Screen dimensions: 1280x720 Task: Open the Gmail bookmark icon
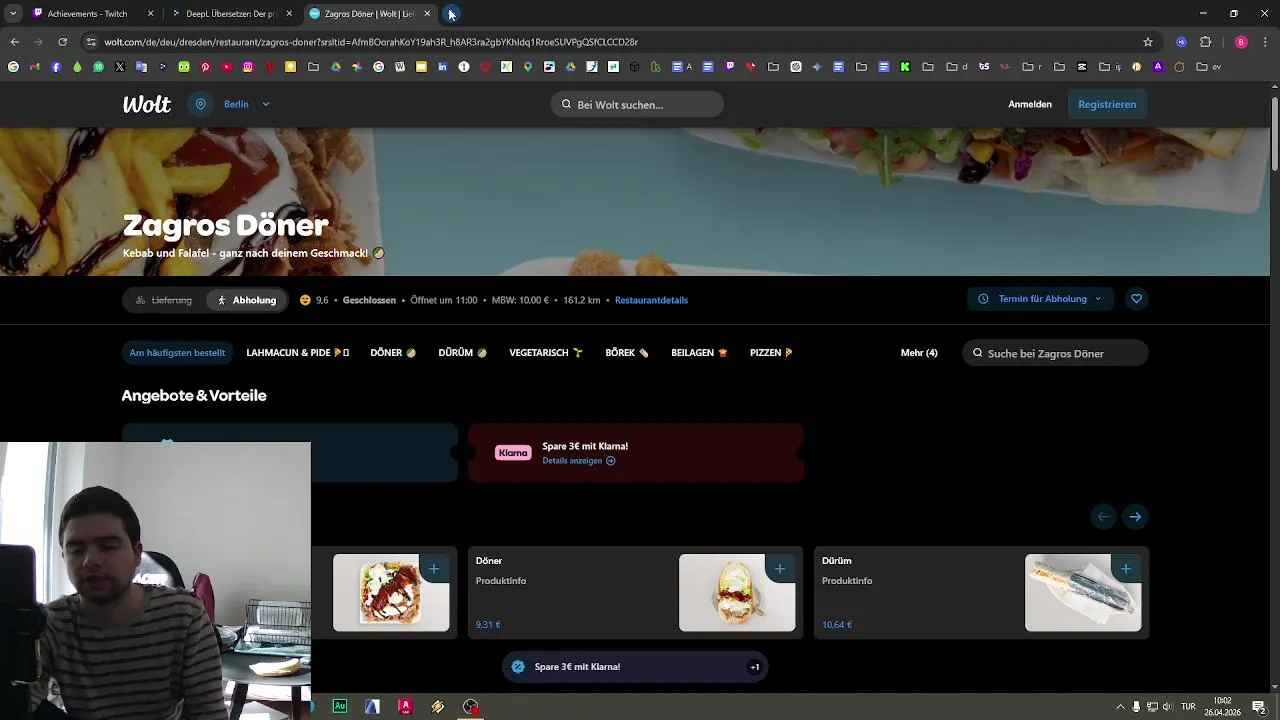tap(34, 67)
